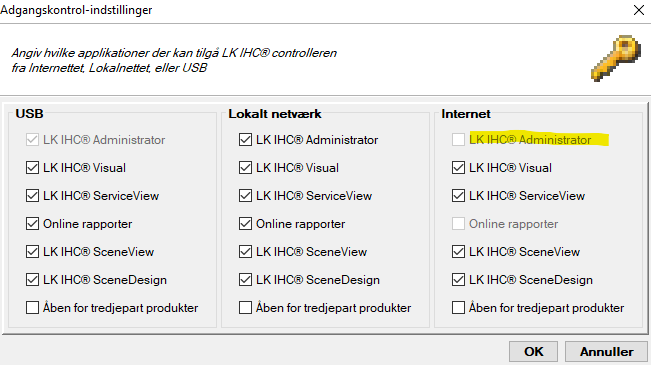Enable third-party products under Lokalt netværk

tap(245, 308)
